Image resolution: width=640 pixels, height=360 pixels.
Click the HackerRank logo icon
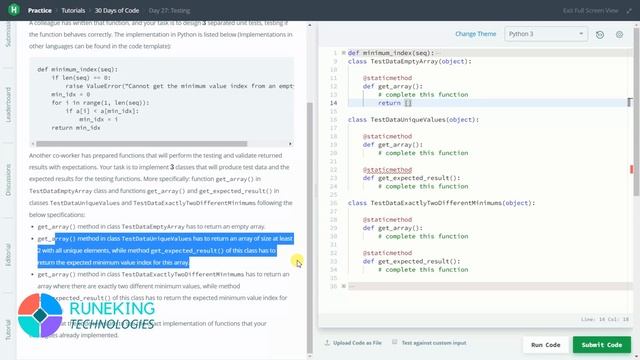coord(13,10)
